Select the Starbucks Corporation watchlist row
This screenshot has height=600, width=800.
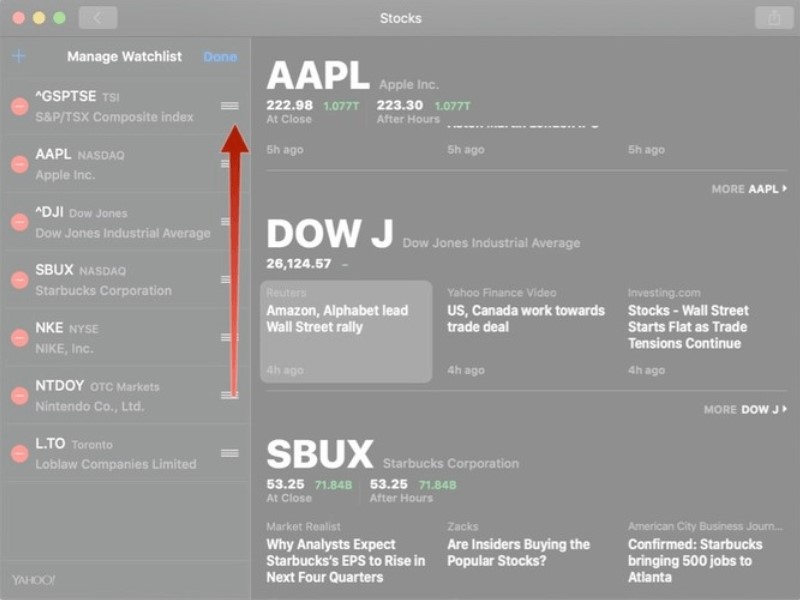point(125,280)
